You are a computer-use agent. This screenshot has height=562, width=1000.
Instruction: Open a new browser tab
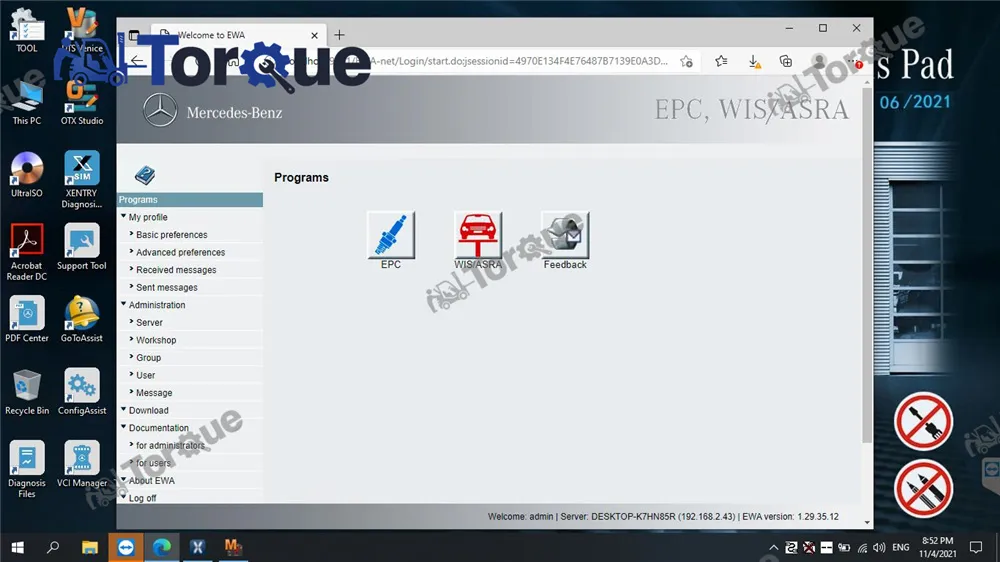(339, 35)
